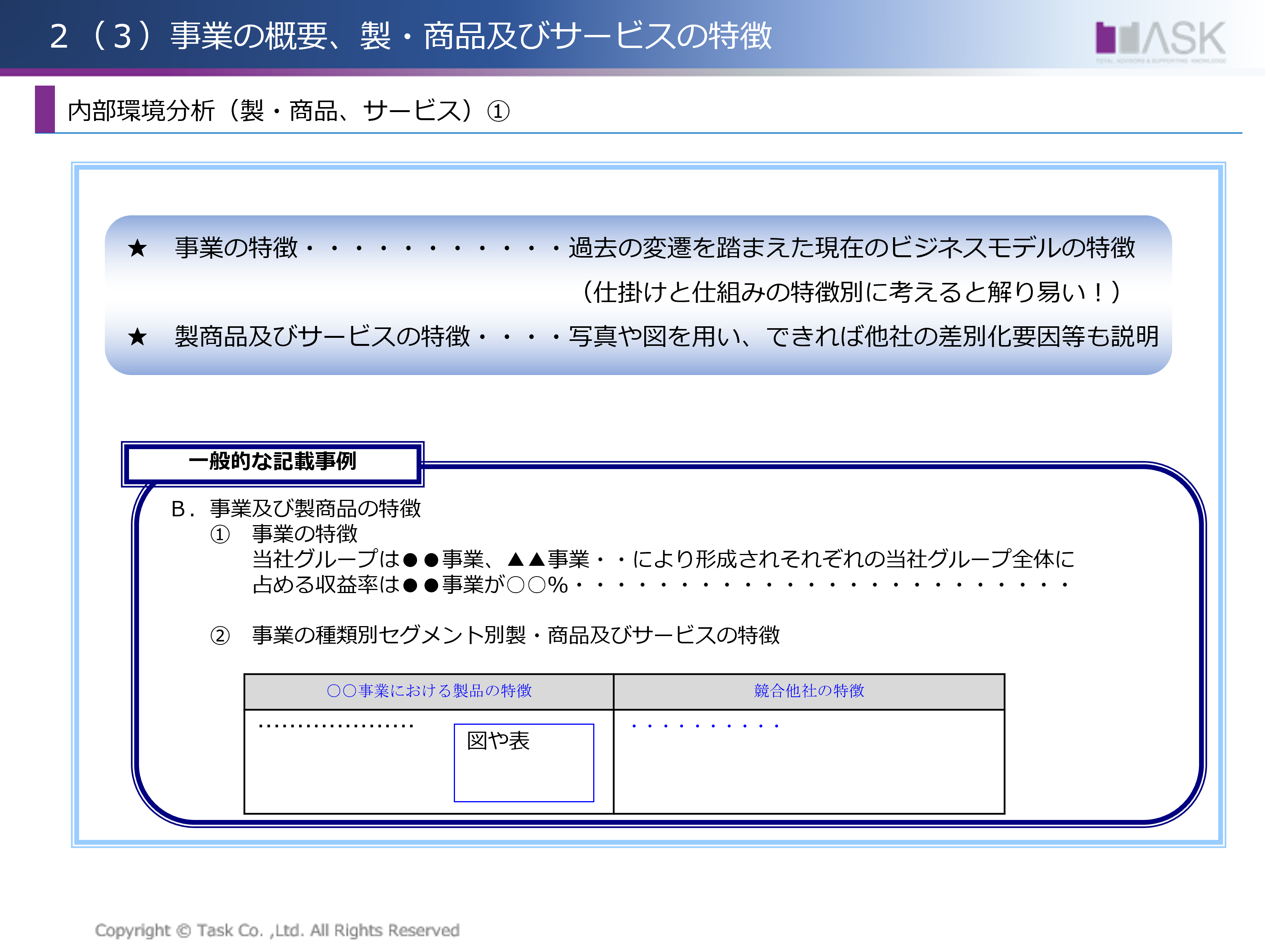Select the text '過去の変遷を踏まえた現在のビジネスモデルの特徴'
The width and height of the screenshot is (1272, 952).
[x=852, y=248]
